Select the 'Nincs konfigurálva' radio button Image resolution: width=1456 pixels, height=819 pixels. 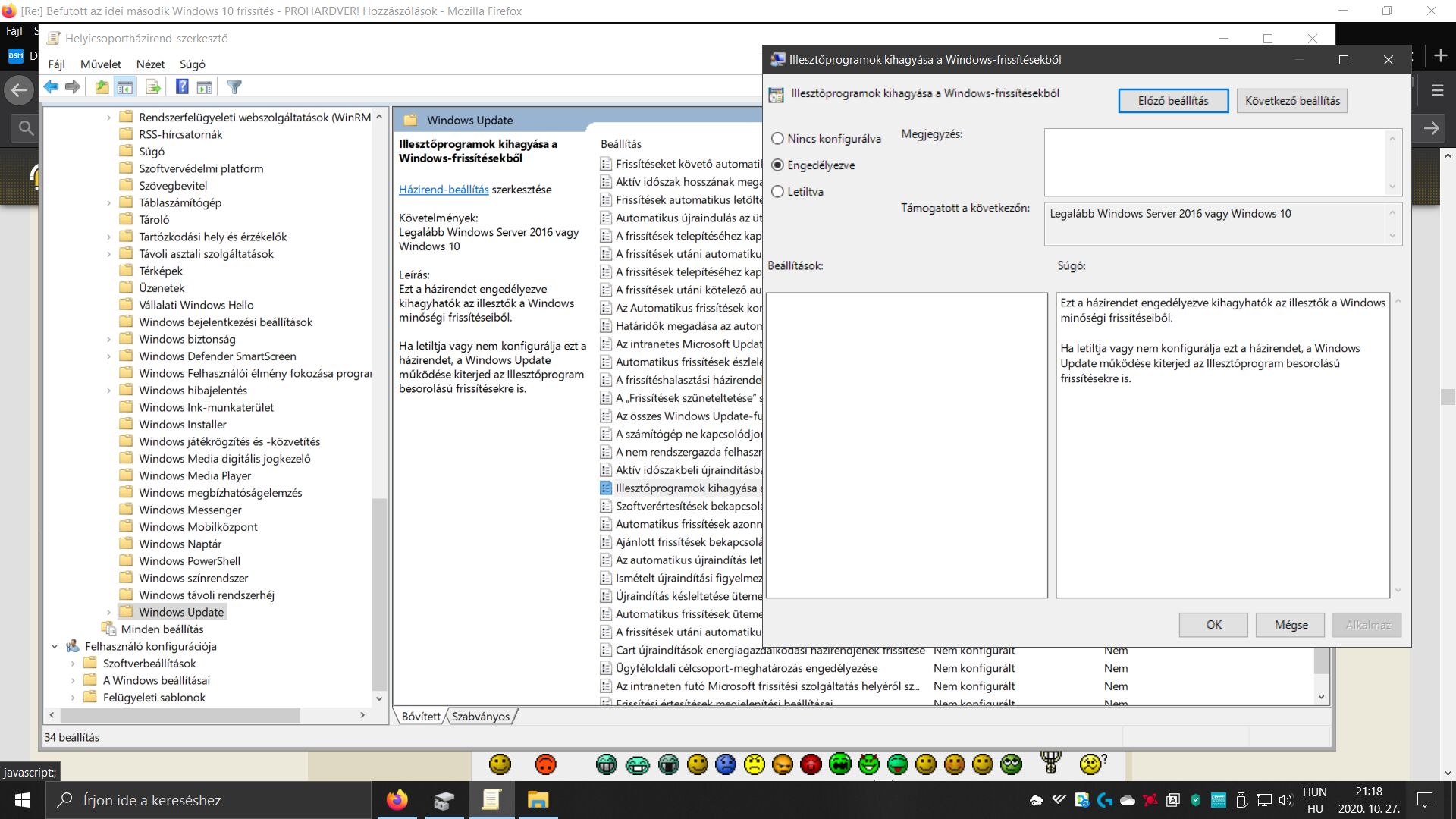click(x=777, y=139)
